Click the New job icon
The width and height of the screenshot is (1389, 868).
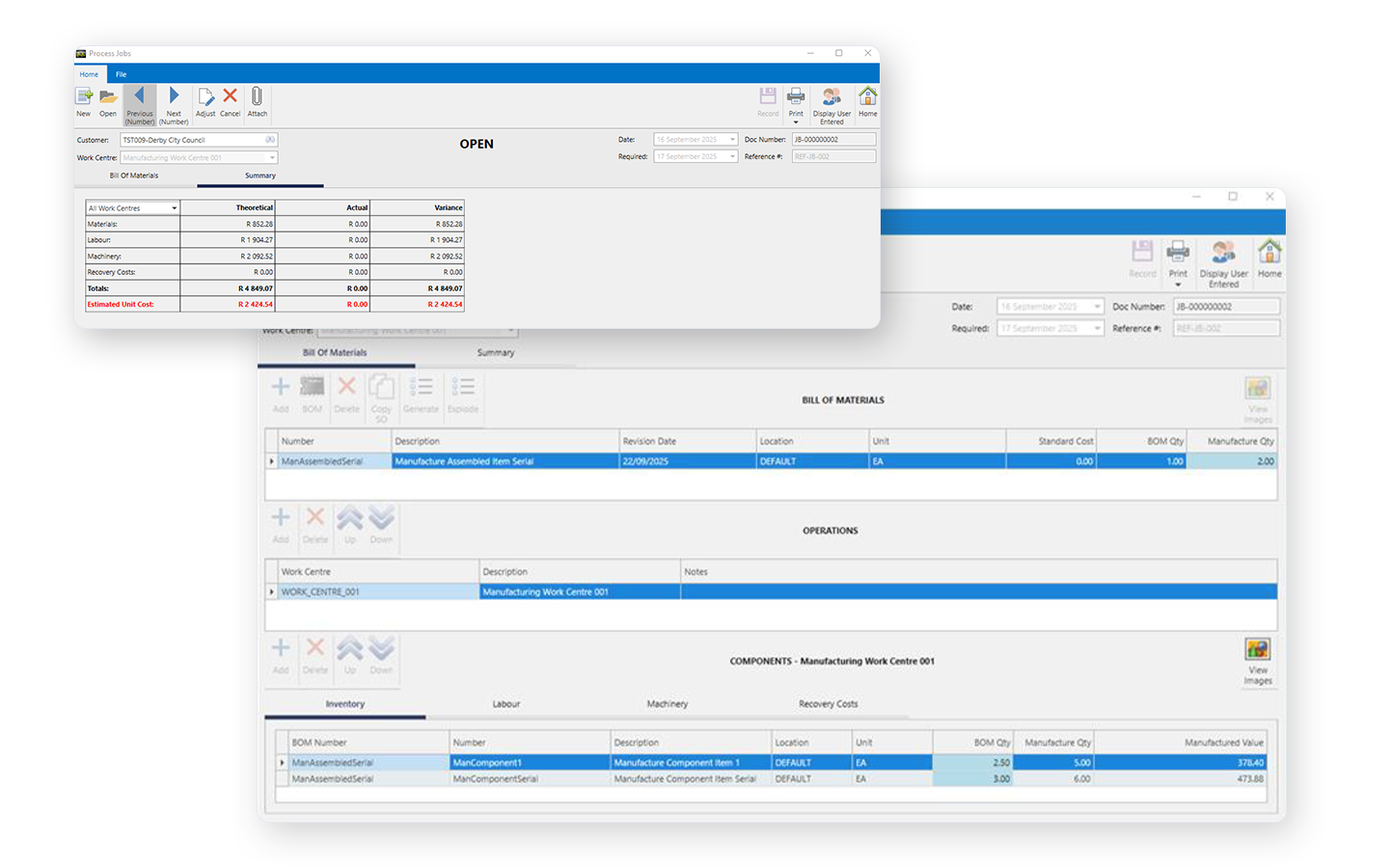pos(84,97)
